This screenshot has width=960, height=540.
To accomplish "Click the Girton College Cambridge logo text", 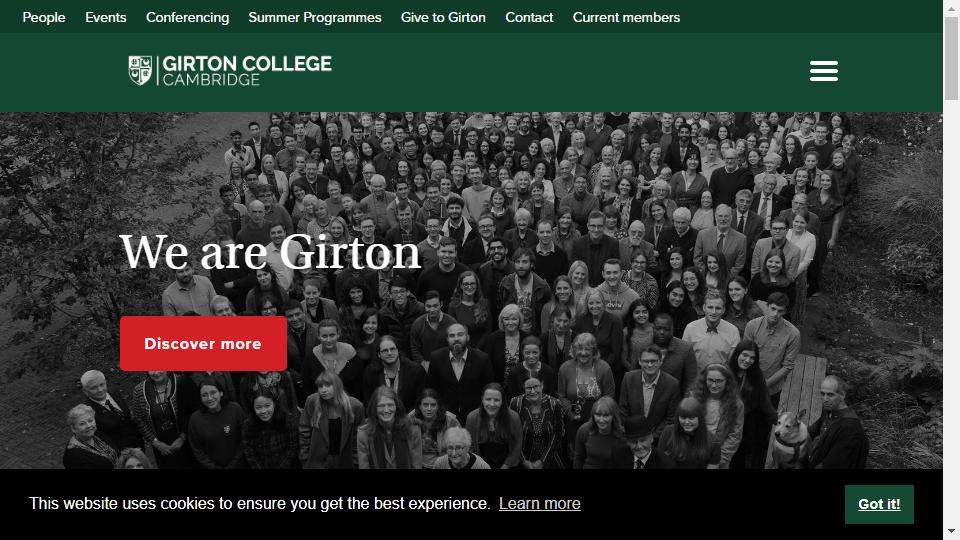I will click(247, 70).
